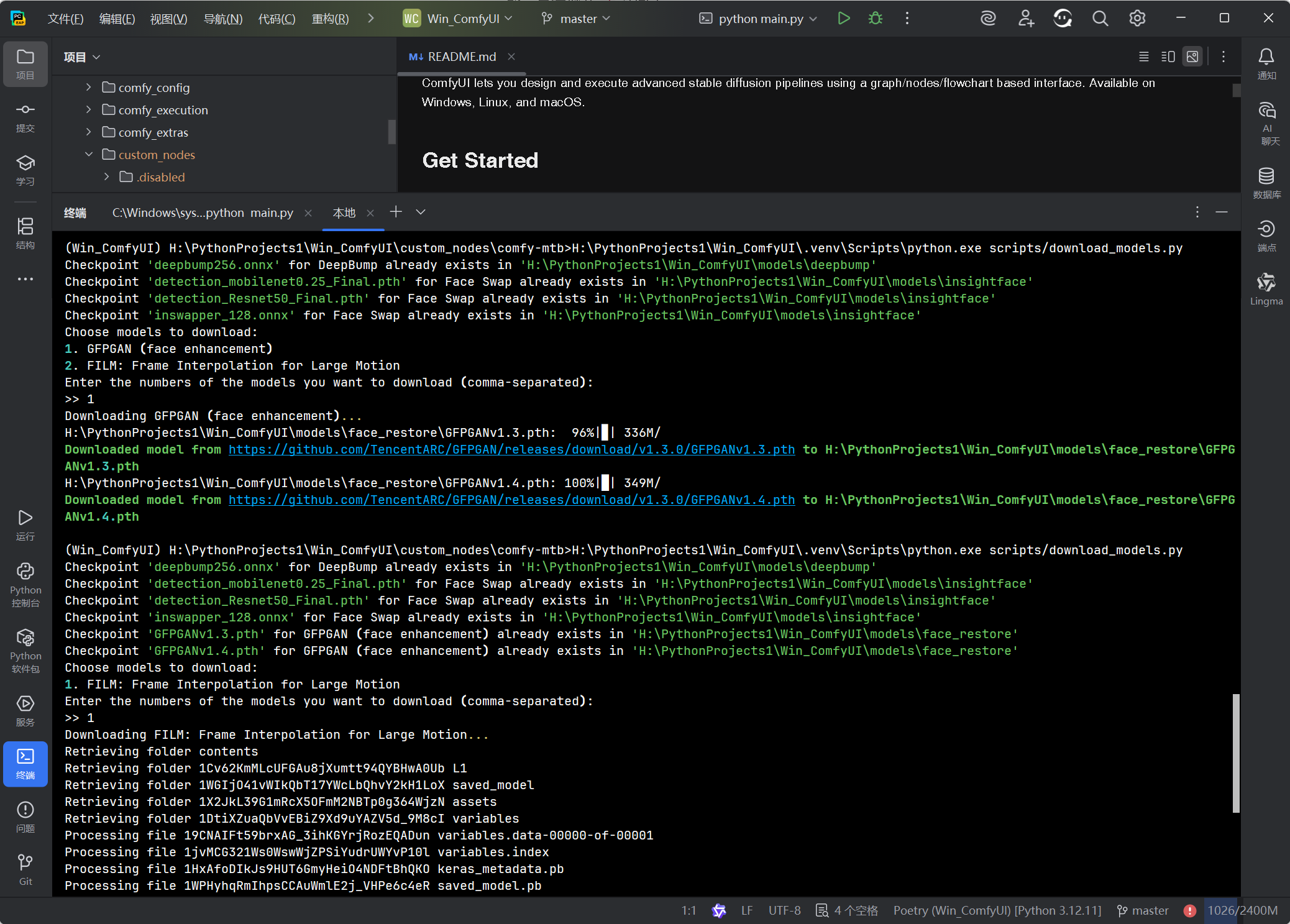Screen dimensions: 1290x924
Task: Open the Commit tool window
Action: pyautogui.click(x=25, y=117)
